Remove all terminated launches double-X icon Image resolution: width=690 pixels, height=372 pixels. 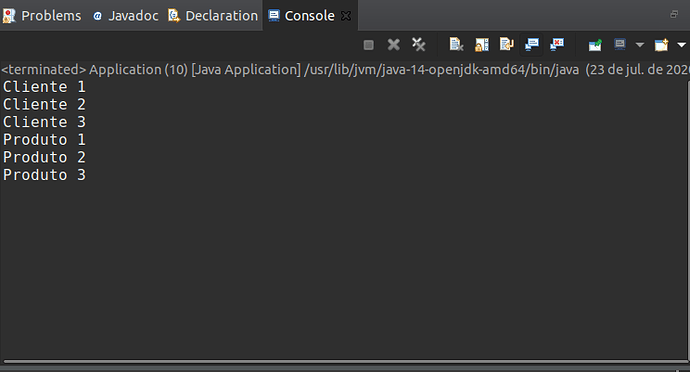418,44
